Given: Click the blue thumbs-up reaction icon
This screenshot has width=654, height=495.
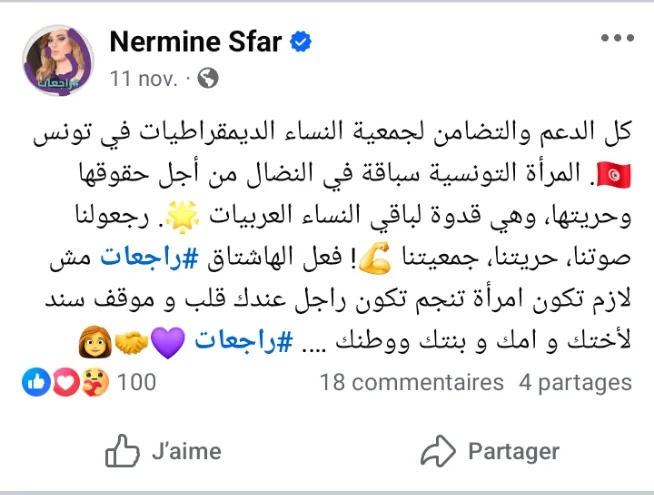Looking at the screenshot, I should pyautogui.click(x=33, y=382).
